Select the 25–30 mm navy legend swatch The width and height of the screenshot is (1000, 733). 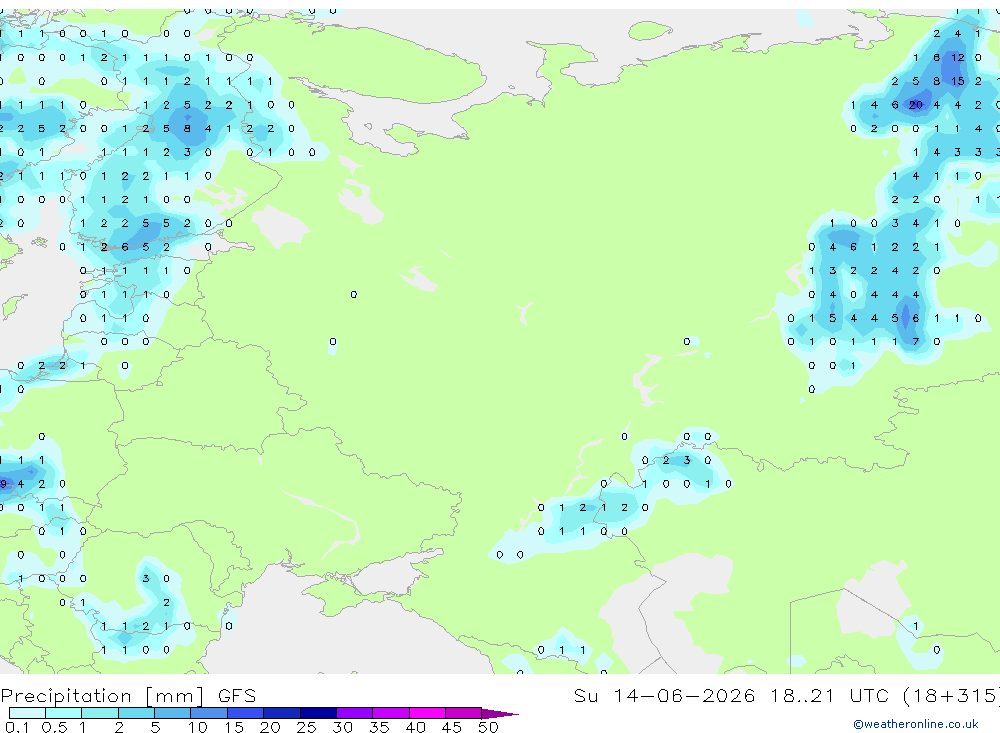pyautogui.click(x=318, y=713)
